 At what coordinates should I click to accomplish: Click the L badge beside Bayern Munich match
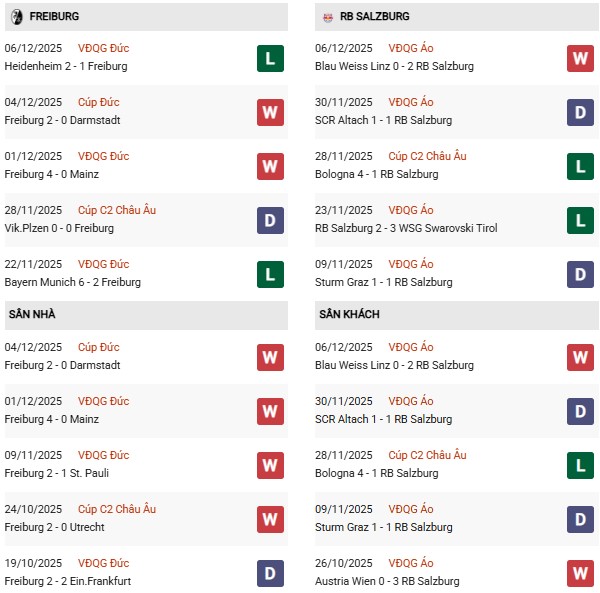pos(270,274)
